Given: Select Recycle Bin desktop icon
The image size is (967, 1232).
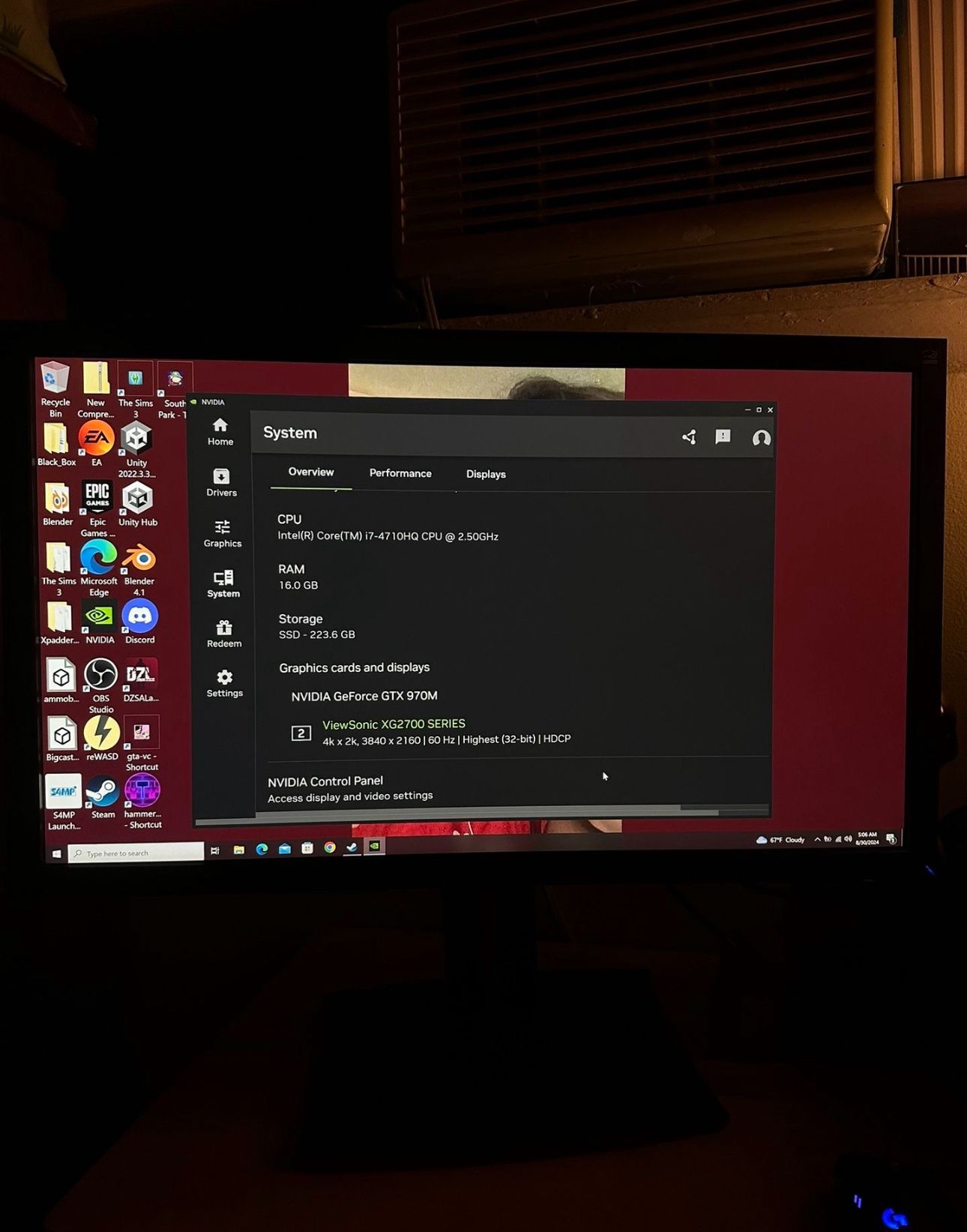Looking at the screenshot, I should pos(55,390).
